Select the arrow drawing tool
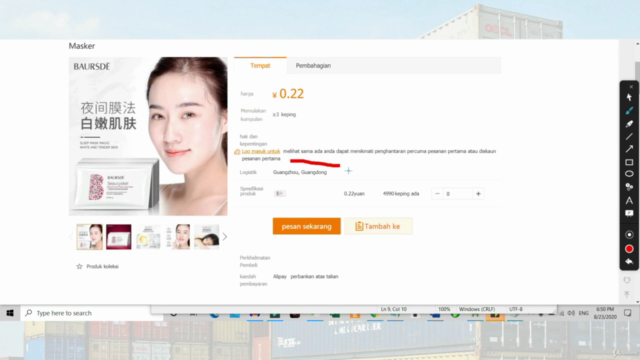The image size is (640, 360). (x=629, y=149)
